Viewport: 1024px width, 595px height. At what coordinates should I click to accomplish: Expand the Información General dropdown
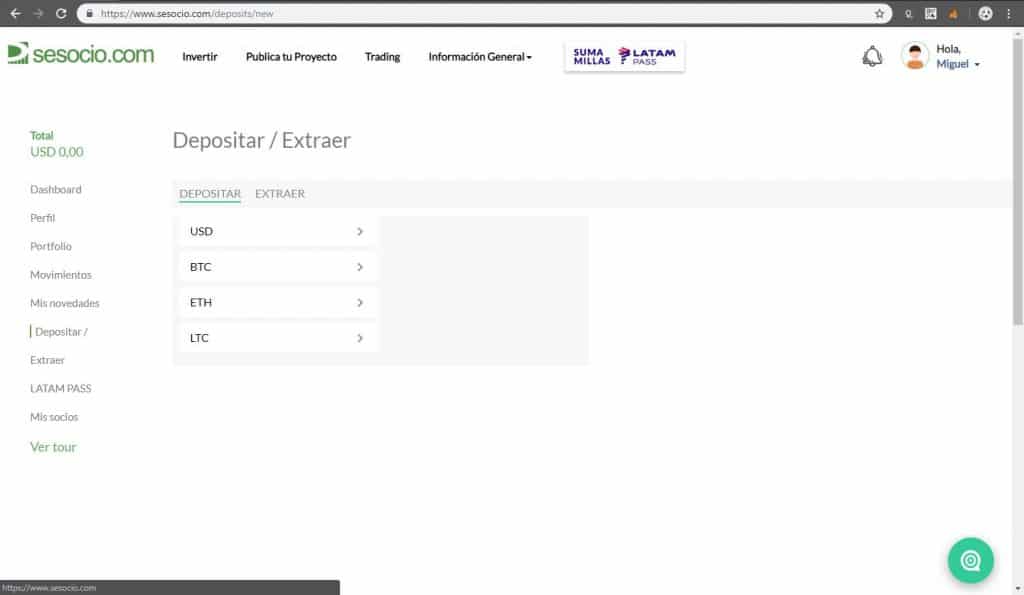480,57
